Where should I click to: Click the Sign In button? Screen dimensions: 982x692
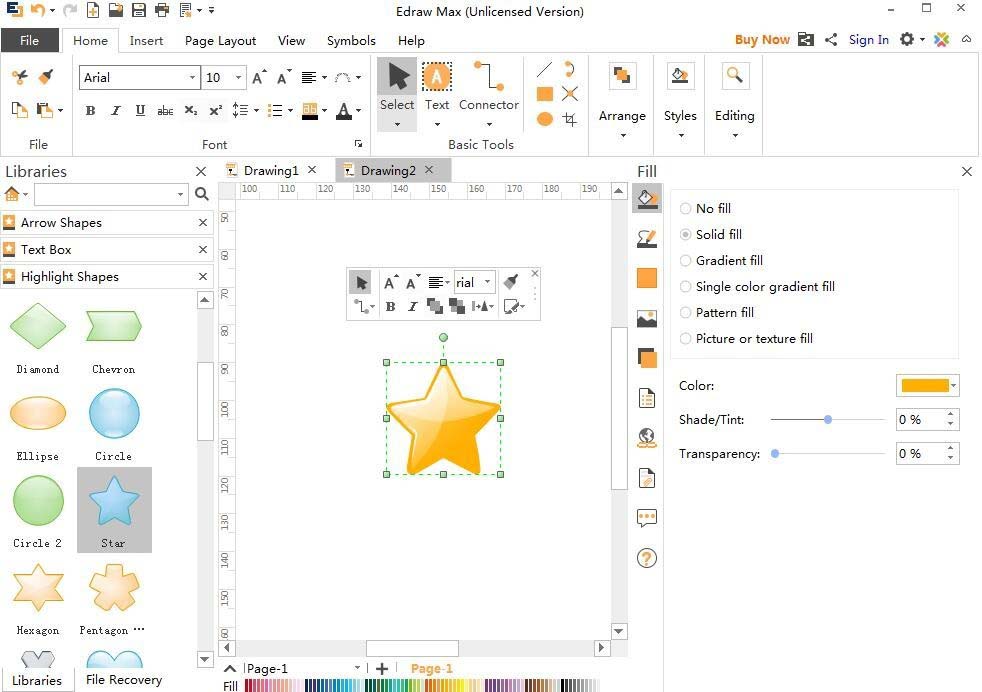tap(868, 40)
